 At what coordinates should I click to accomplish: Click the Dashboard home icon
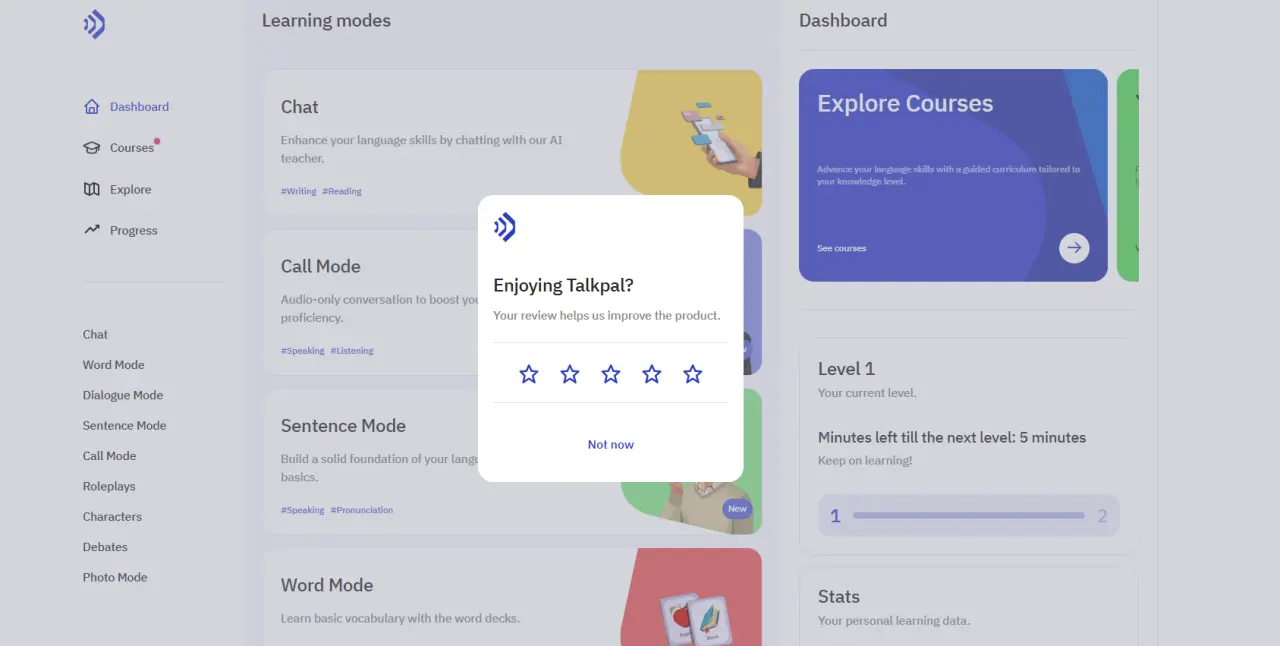coord(92,106)
